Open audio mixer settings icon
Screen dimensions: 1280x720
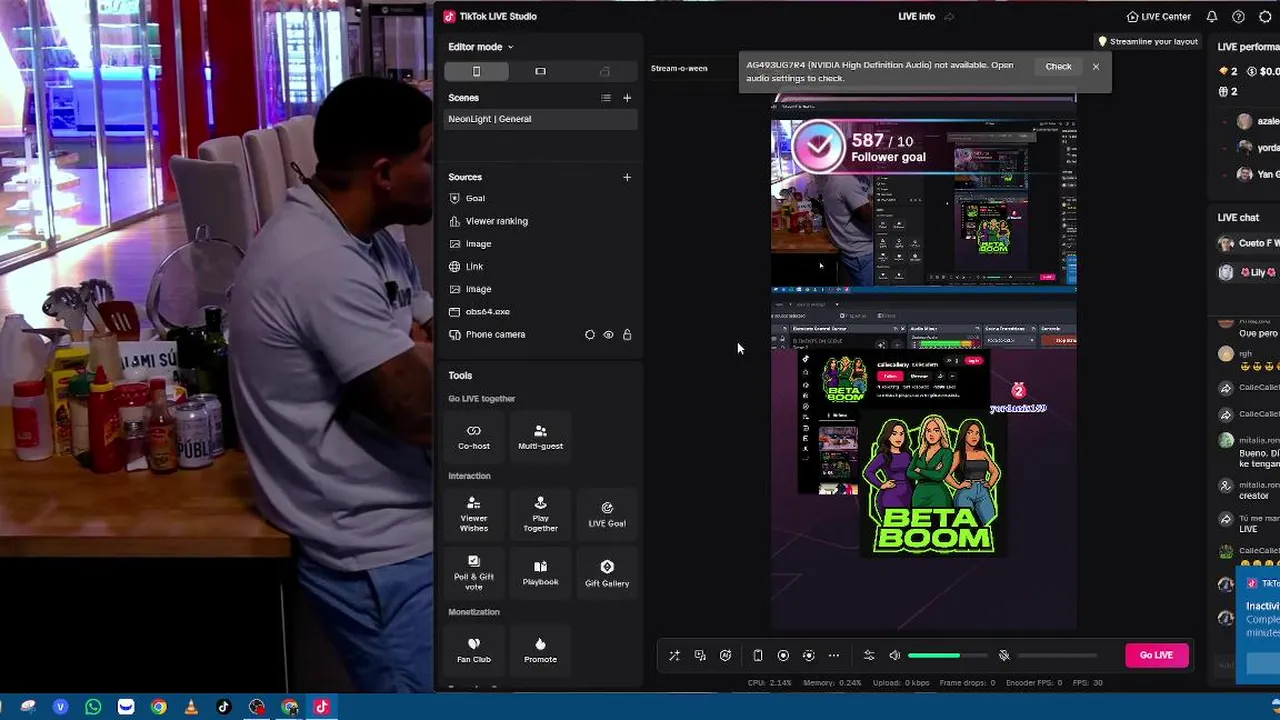point(869,656)
